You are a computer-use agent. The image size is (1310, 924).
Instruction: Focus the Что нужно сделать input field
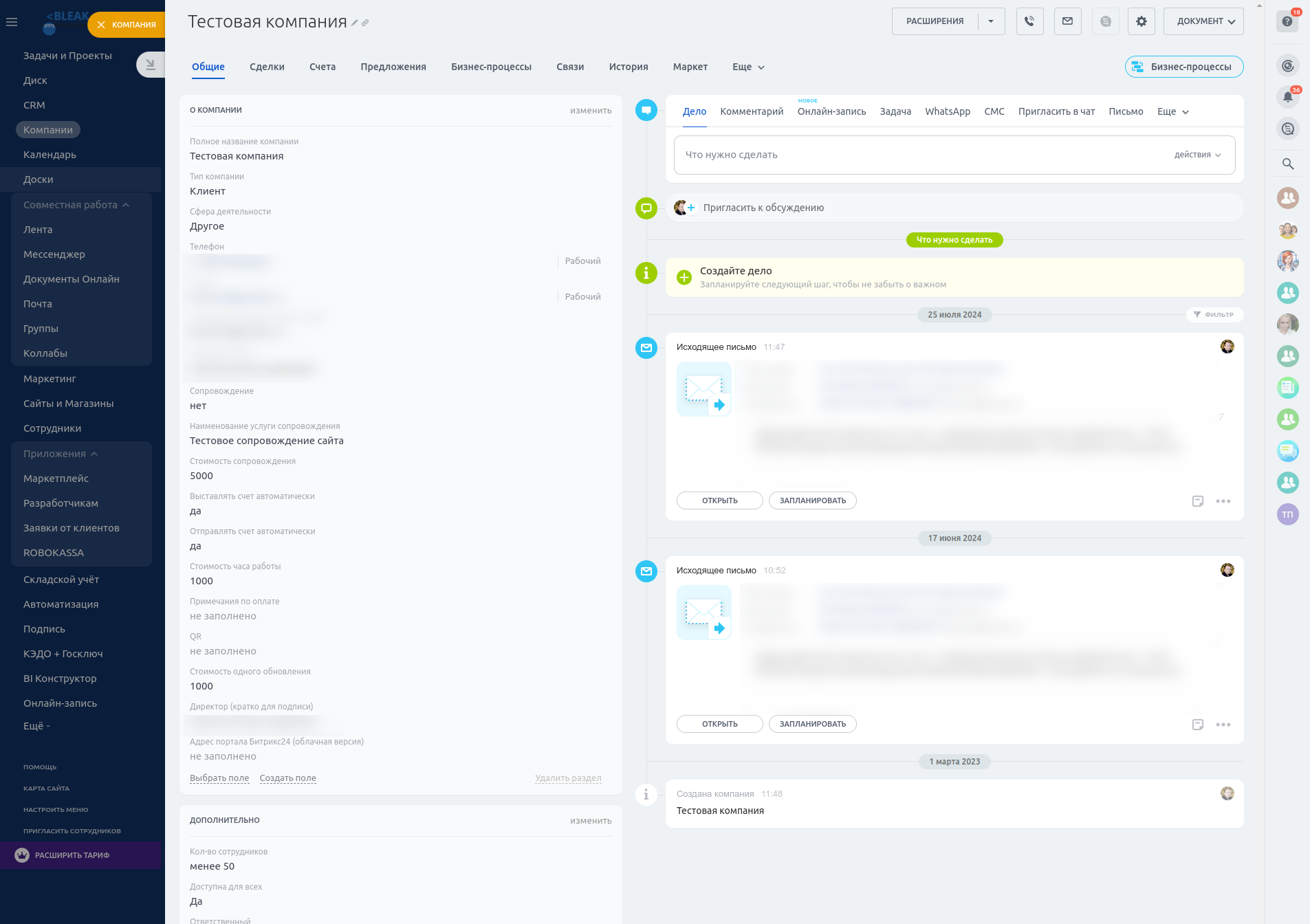click(954, 155)
